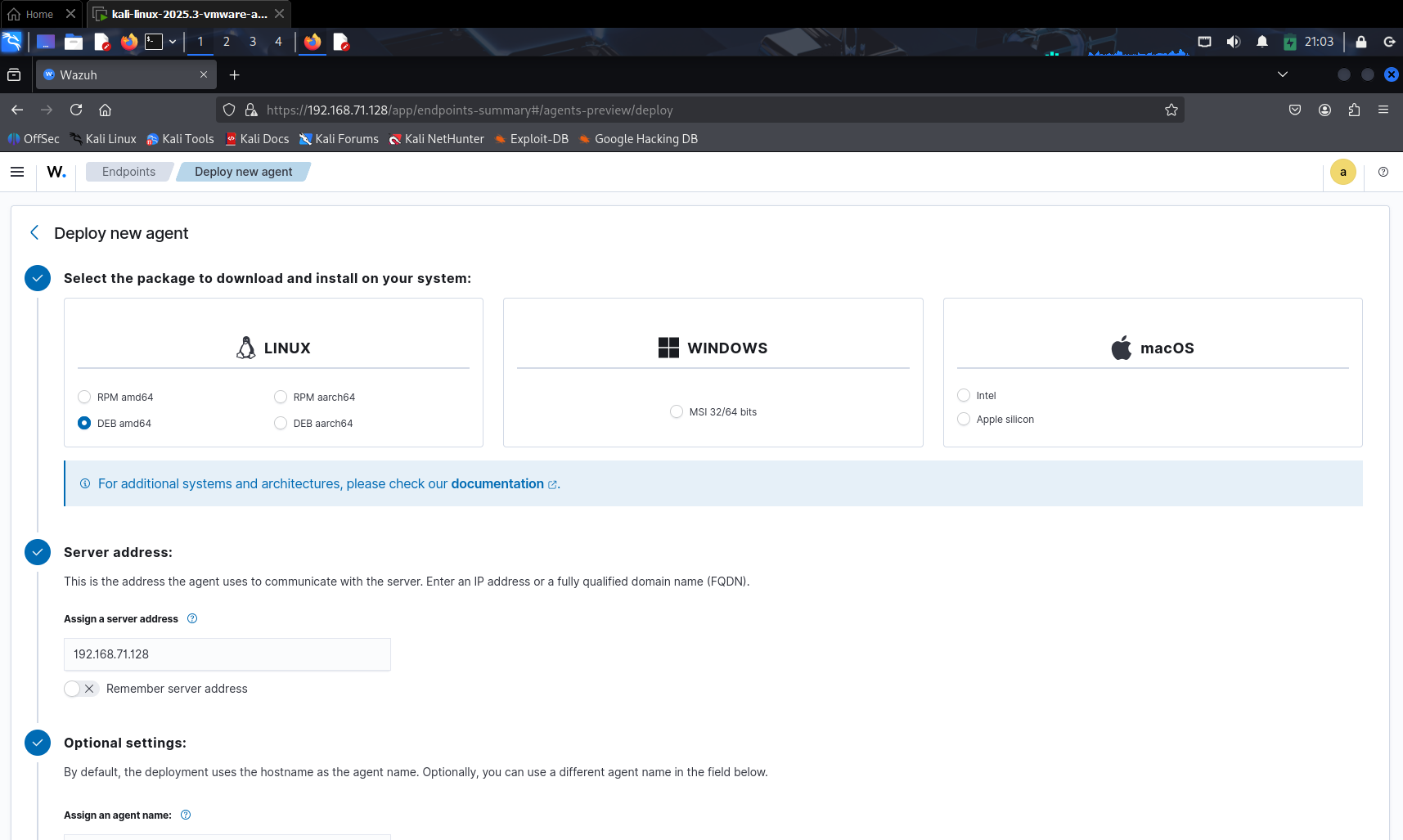Switch to workspace 2
The image size is (1403, 840).
pyautogui.click(x=227, y=42)
